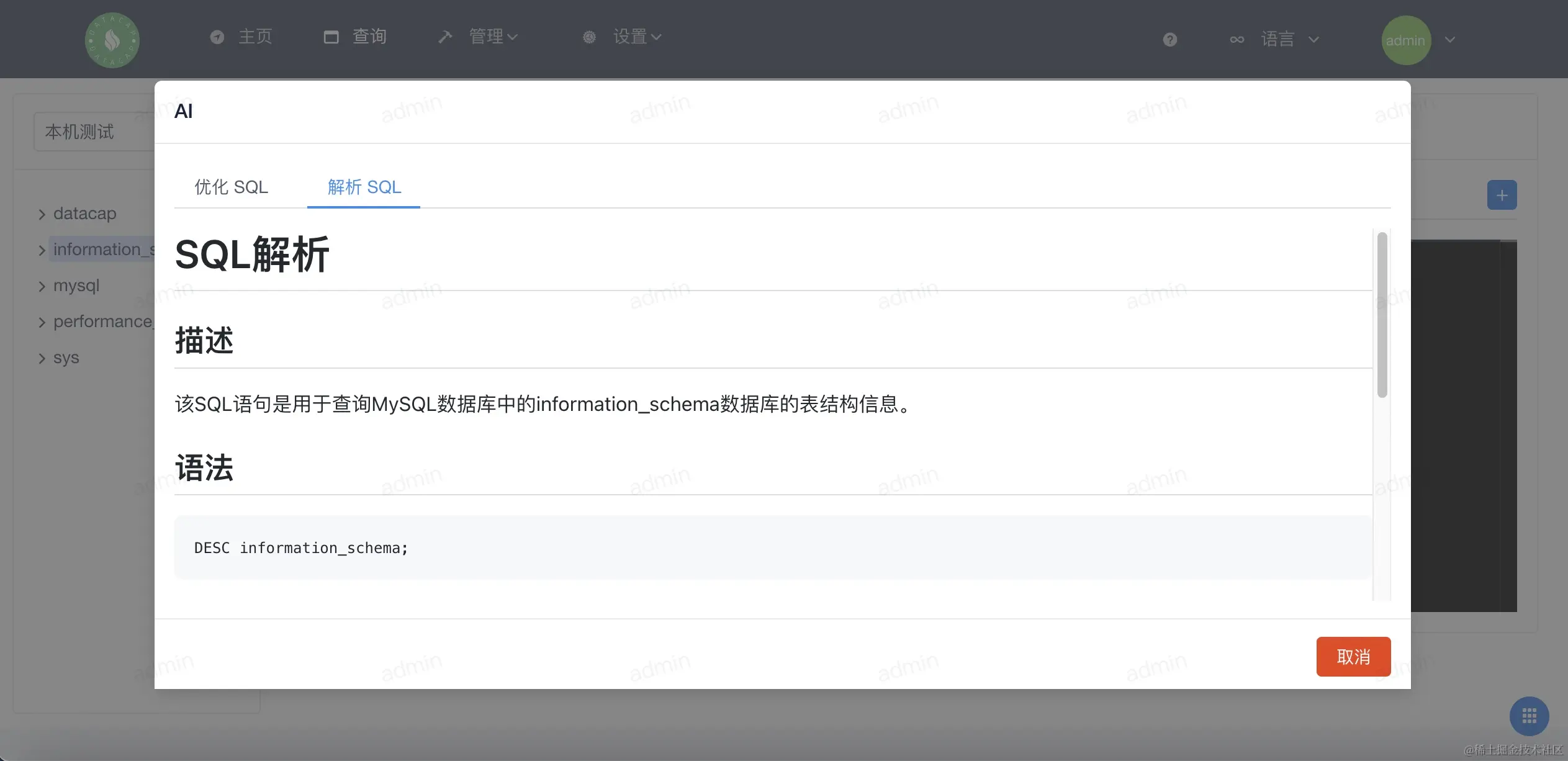The image size is (1568, 761).
Task: Click the blue plus add-tab icon
Action: tap(1502, 196)
